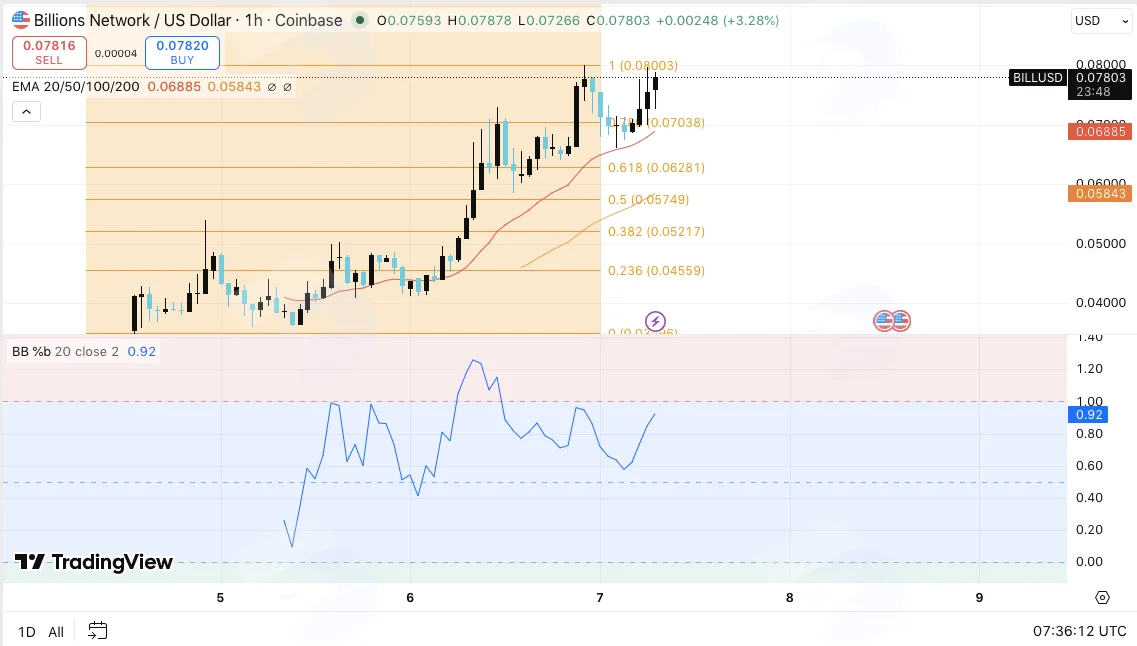The height and width of the screenshot is (646, 1137).
Task: Click the BB %b indicator label
Action: [x=65, y=352]
